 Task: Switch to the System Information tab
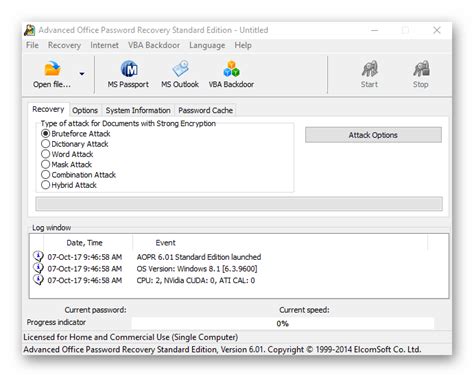tap(138, 110)
